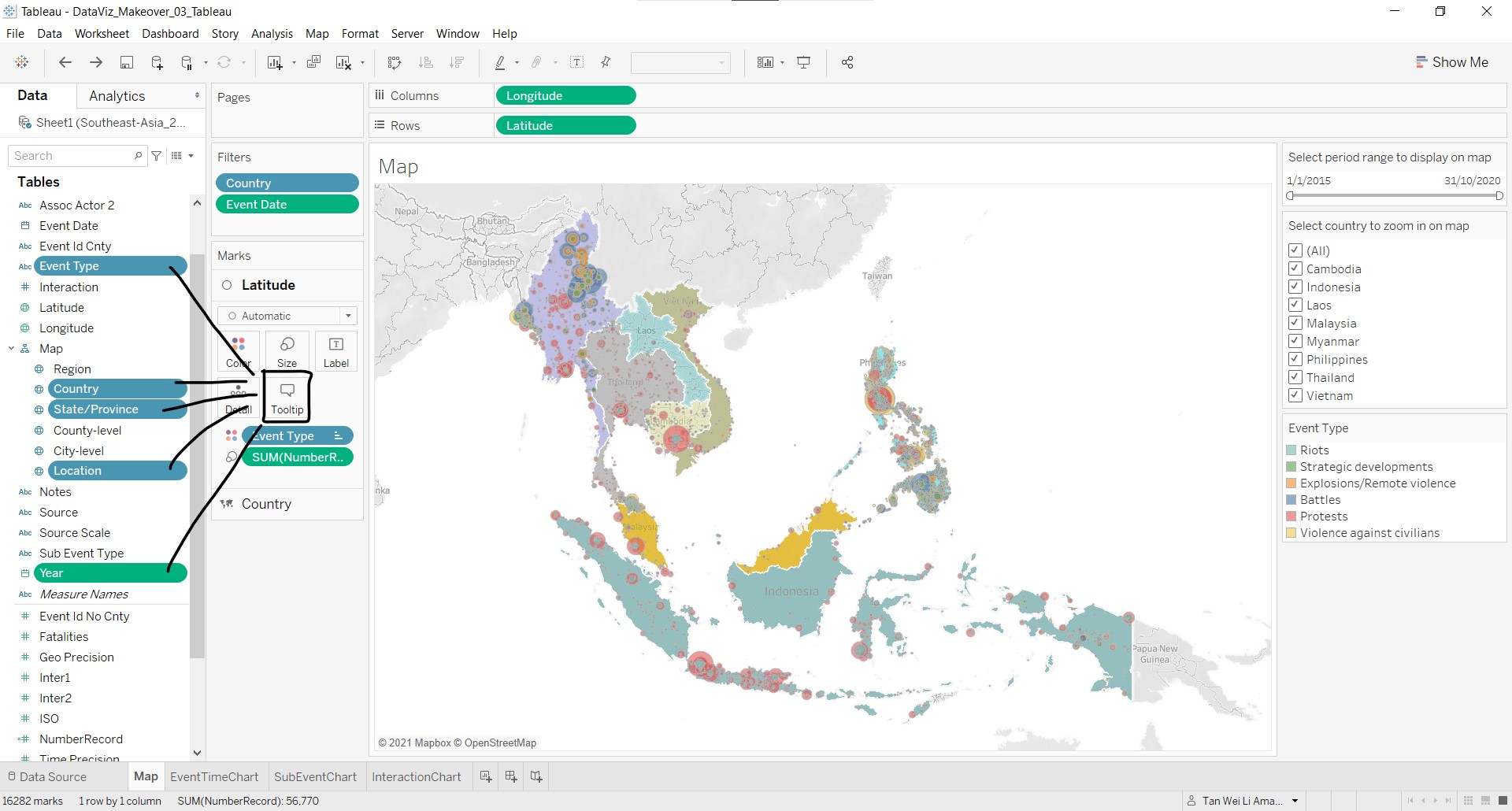This screenshot has height=811, width=1512.
Task: Click the Search field in Data pane
Action: click(x=72, y=156)
